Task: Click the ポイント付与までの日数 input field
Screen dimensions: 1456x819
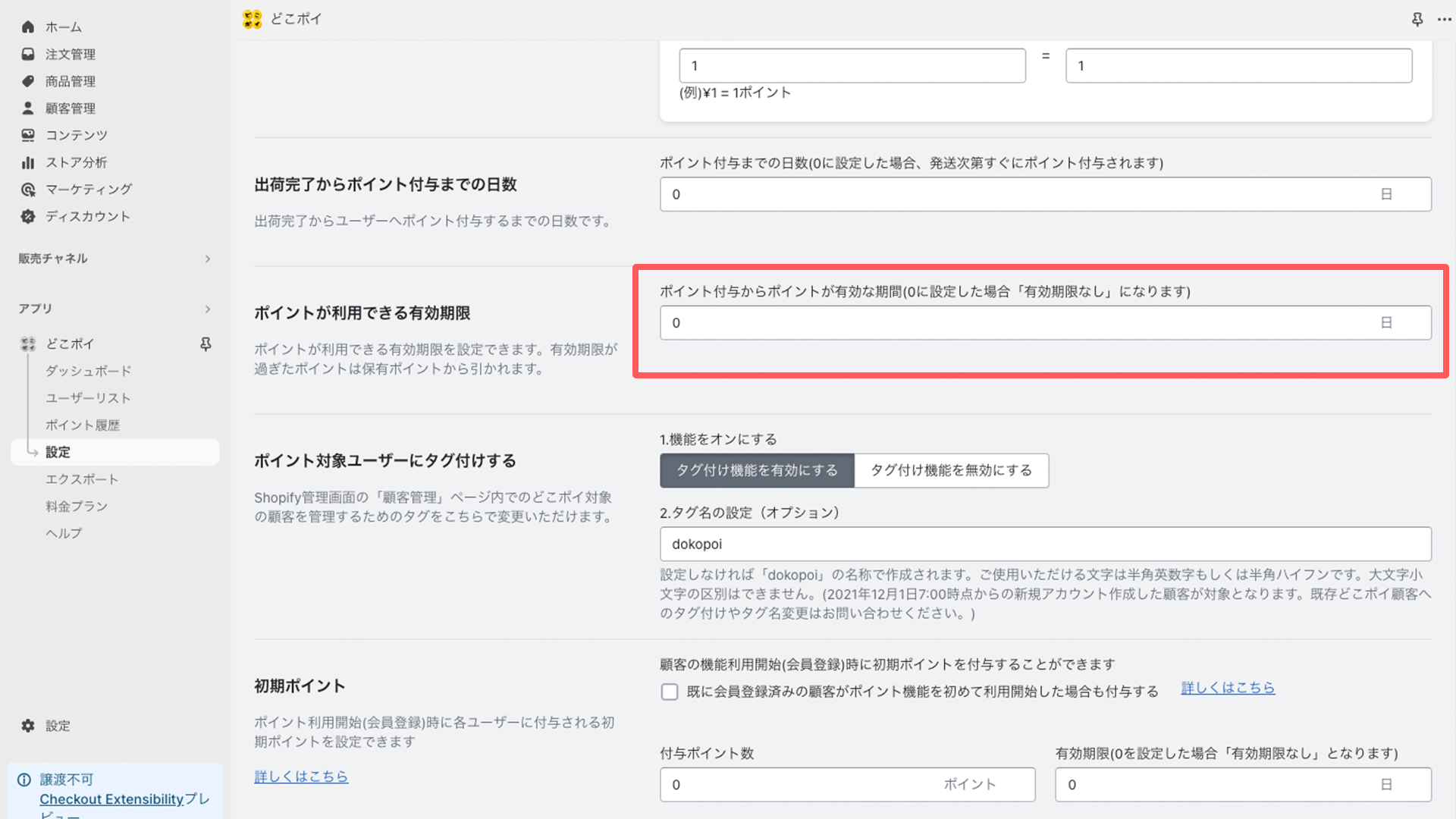Action: [x=1046, y=194]
